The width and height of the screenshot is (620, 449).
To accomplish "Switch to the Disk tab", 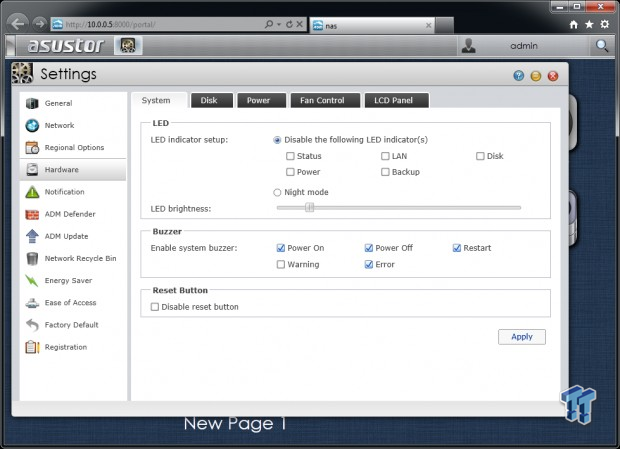I will (212, 100).
